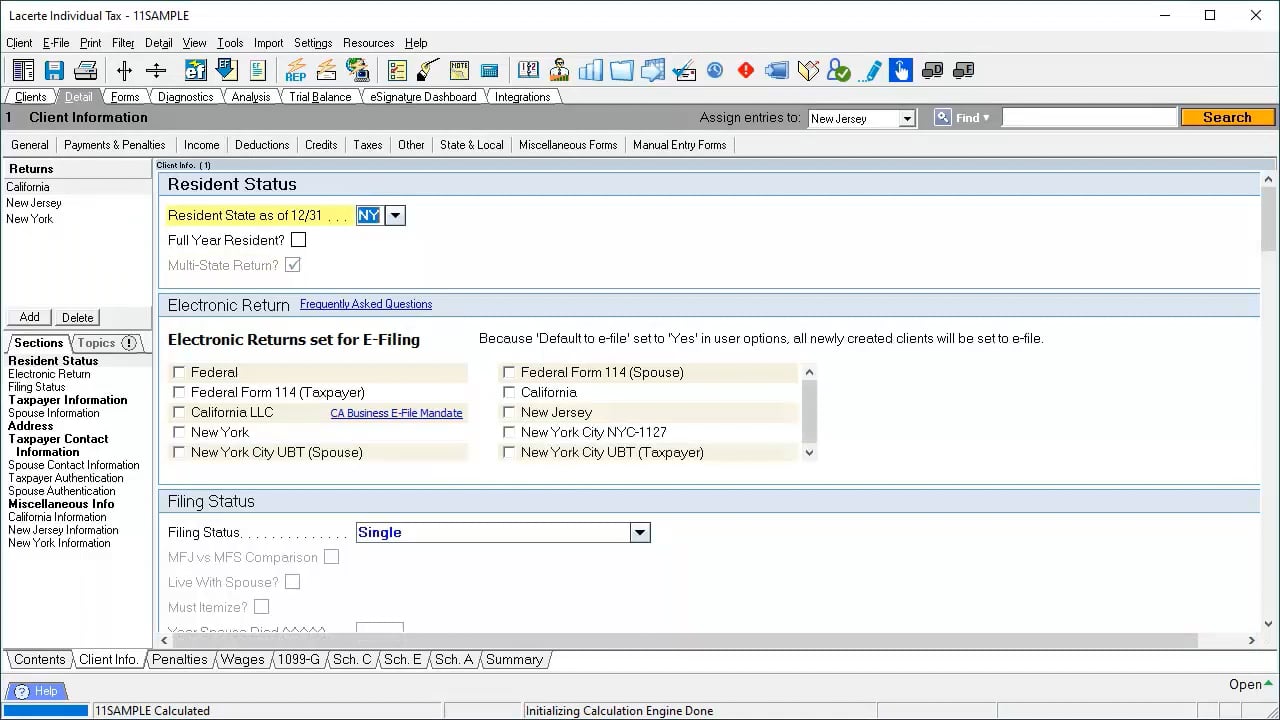Click the person with chart icon
This screenshot has height=720, width=1280.
tap(559, 70)
